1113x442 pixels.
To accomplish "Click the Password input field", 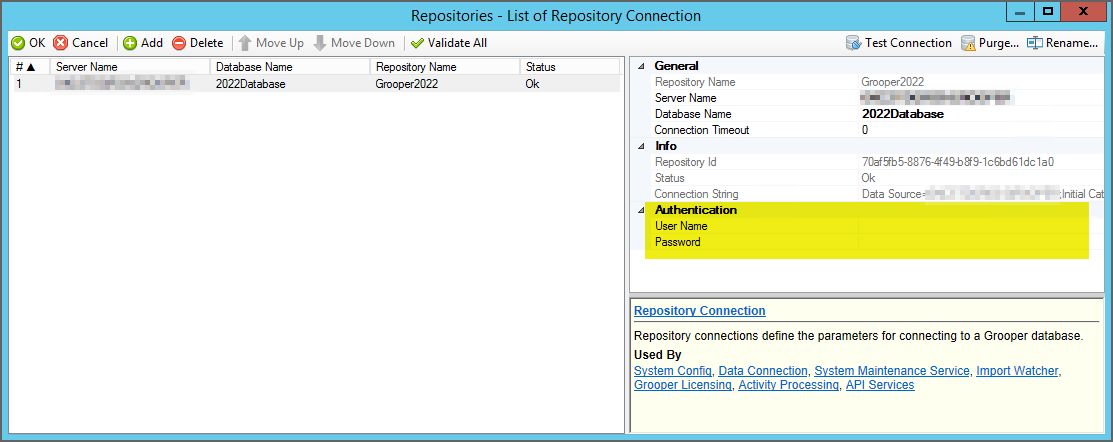I will pyautogui.click(x=970, y=242).
